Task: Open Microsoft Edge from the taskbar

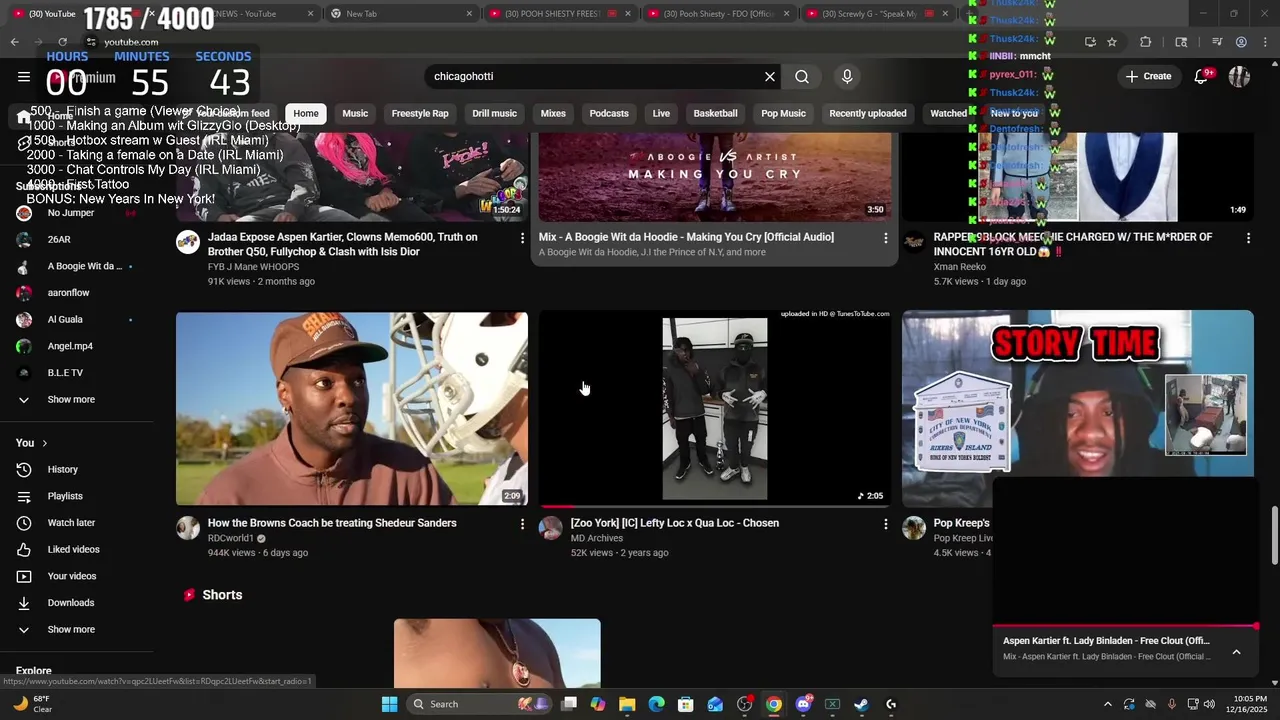Action: pos(656,704)
